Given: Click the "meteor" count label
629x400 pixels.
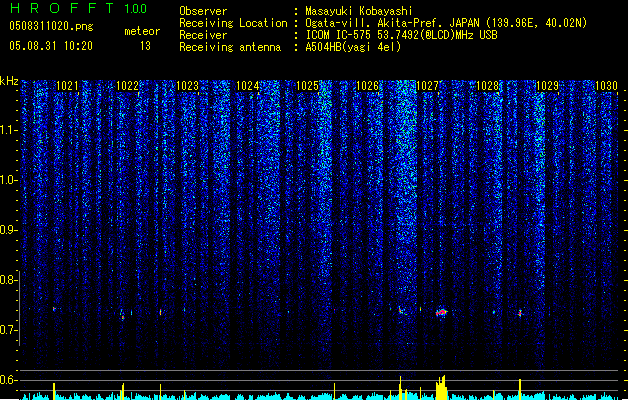Looking at the screenshot, I should (x=142, y=31).
